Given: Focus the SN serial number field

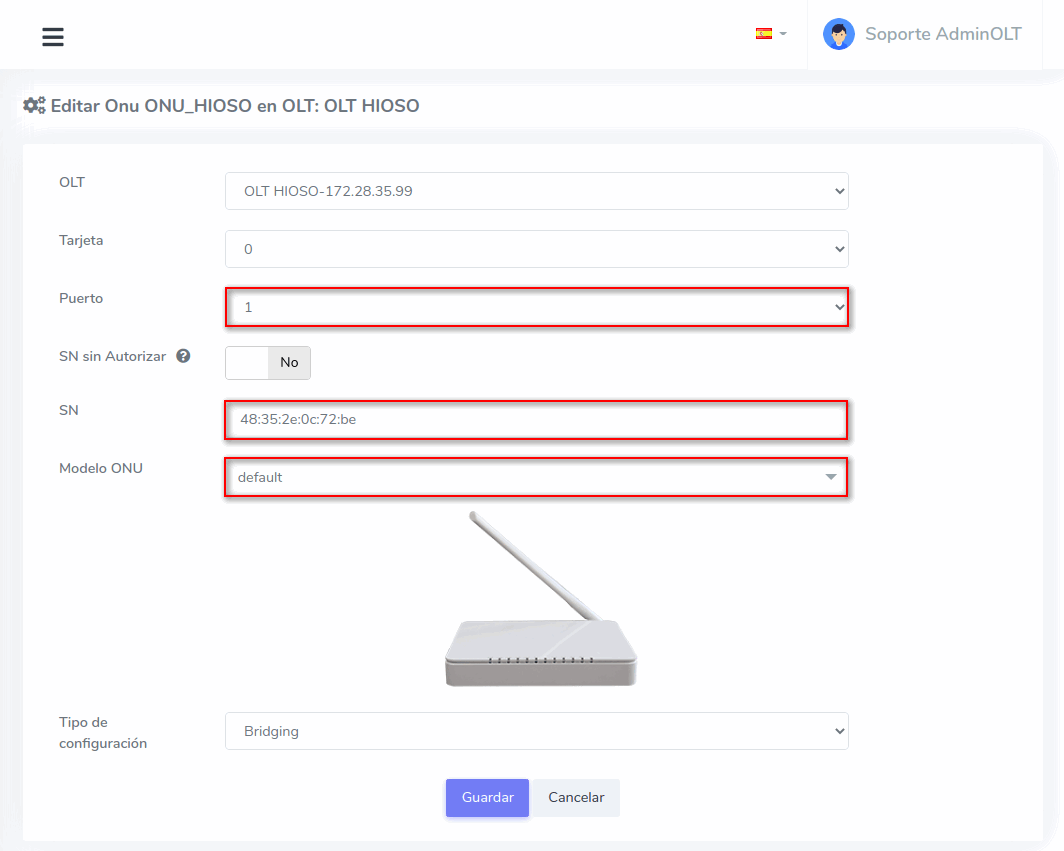Looking at the screenshot, I should (x=536, y=420).
